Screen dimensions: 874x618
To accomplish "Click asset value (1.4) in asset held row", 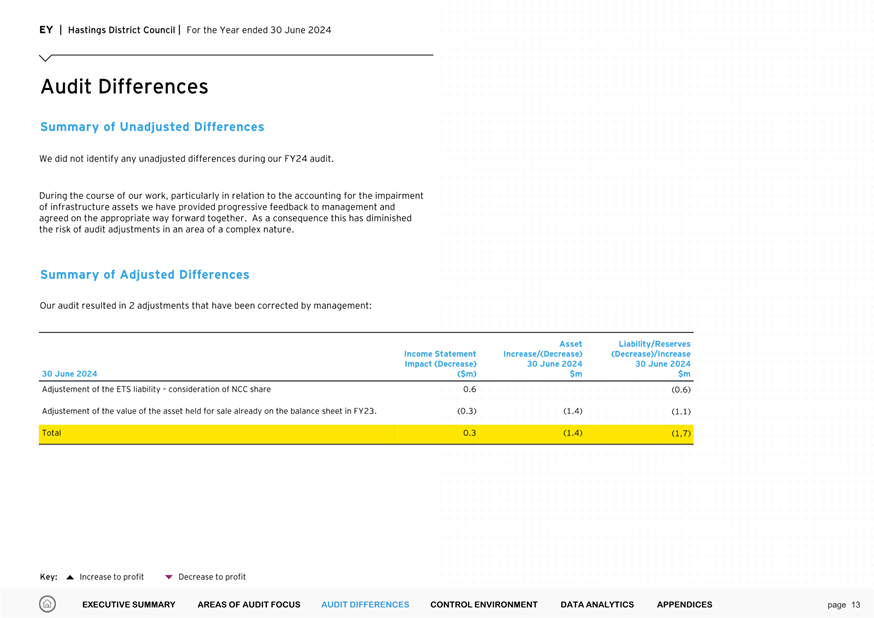I will [x=572, y=411].
